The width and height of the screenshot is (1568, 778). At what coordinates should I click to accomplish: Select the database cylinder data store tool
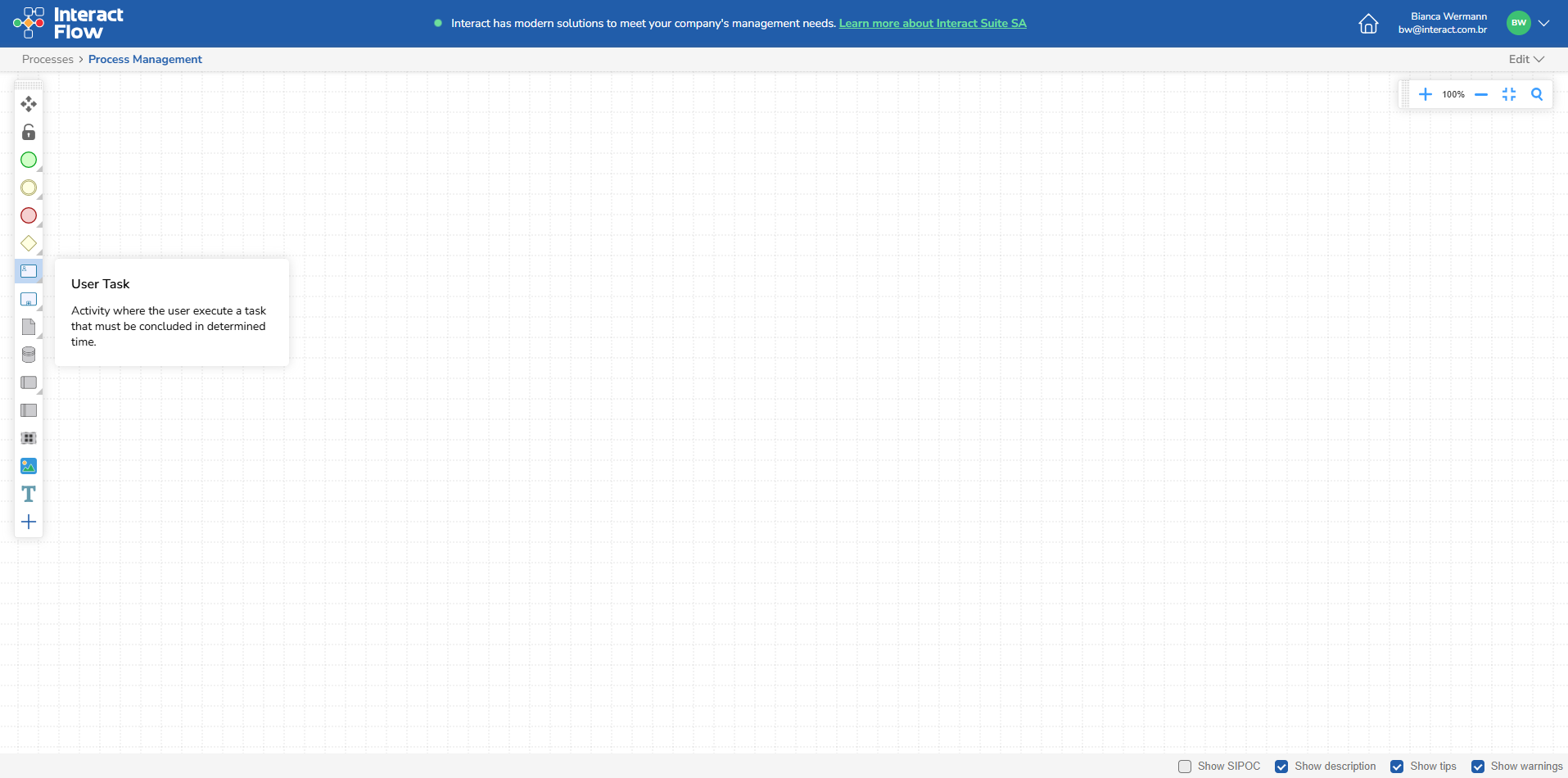tap(29, 355)
